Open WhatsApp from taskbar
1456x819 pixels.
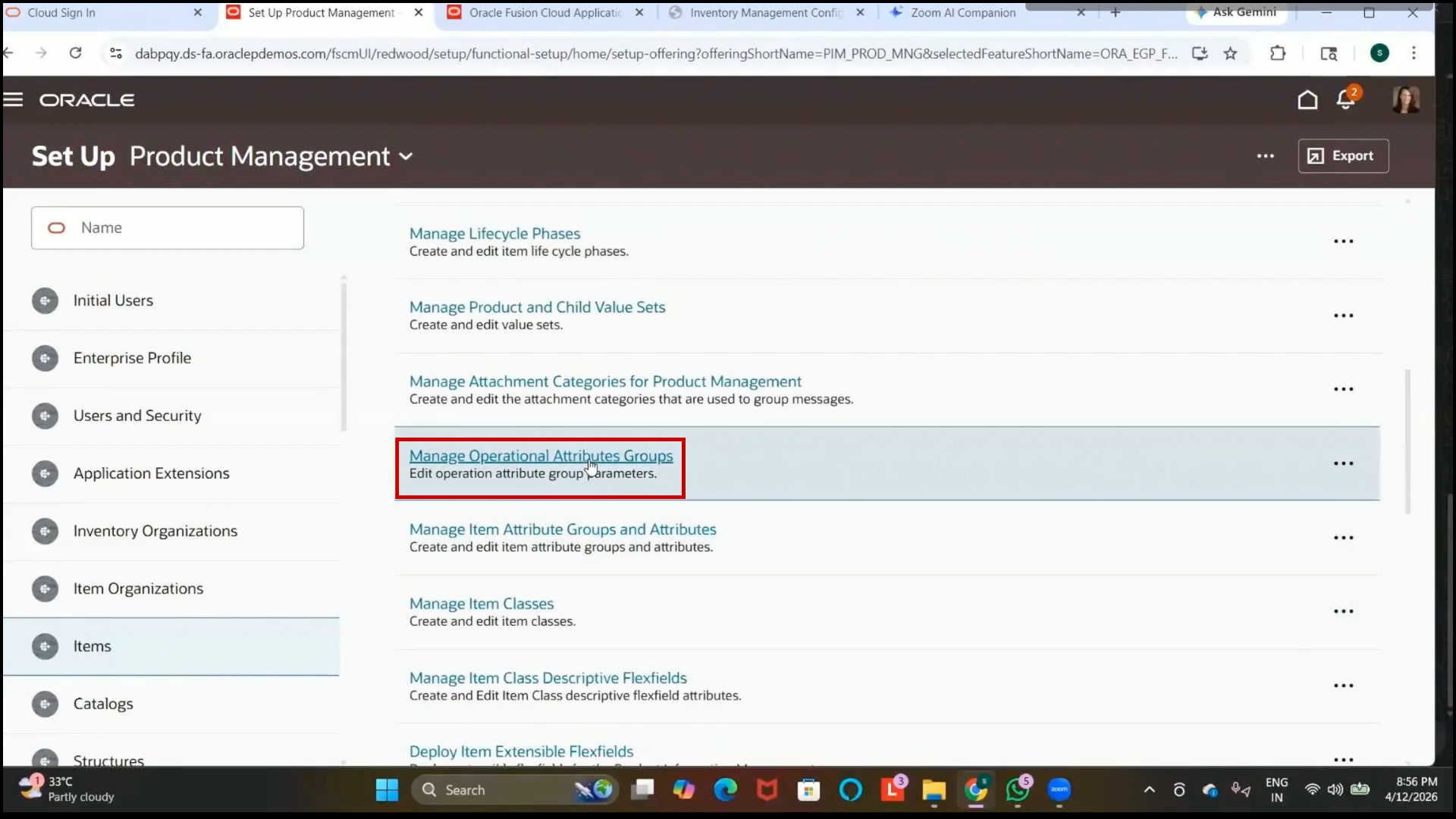click(1018, 790)
